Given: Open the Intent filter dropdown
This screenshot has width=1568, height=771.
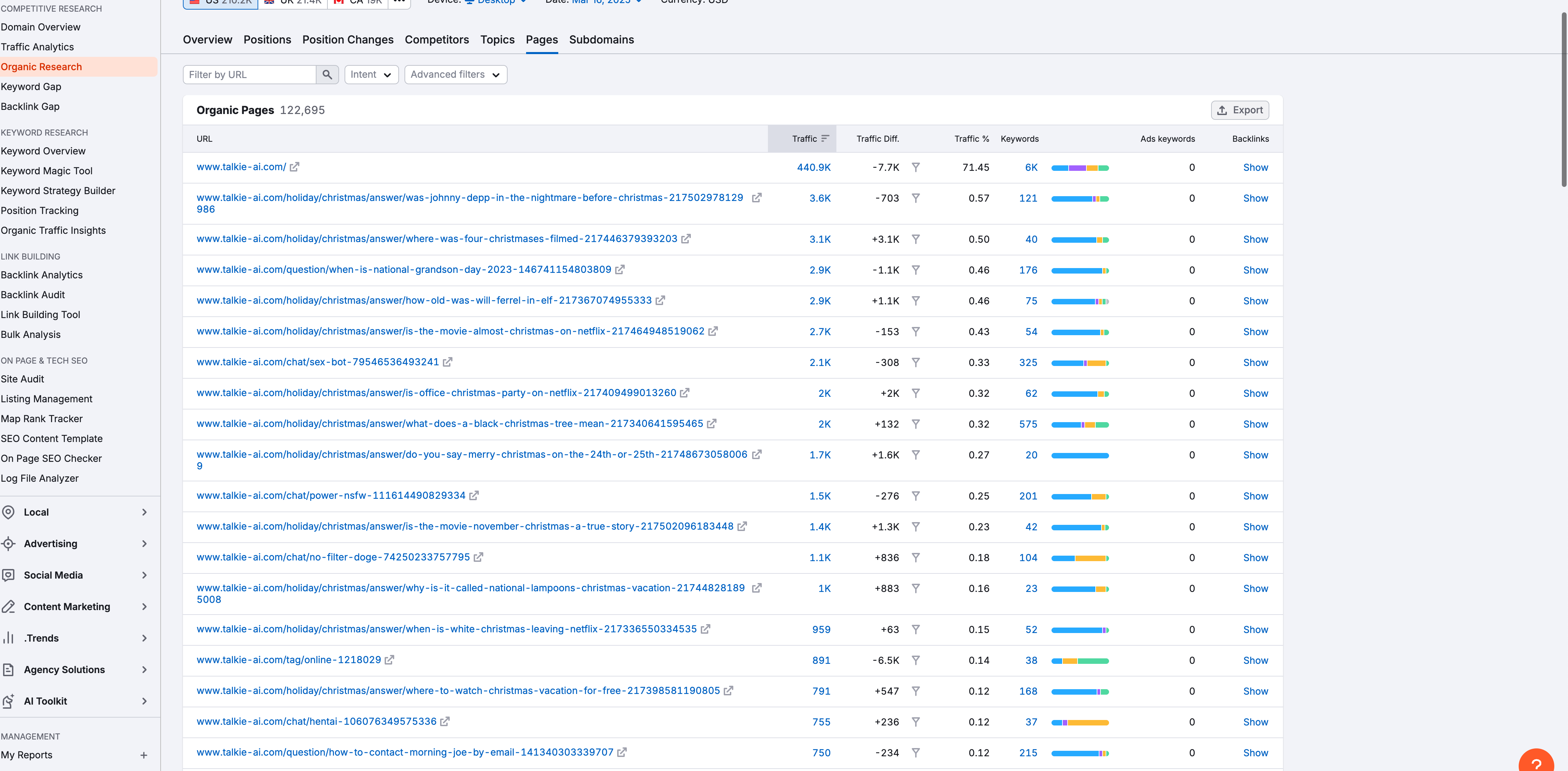Looking at the screenshot, I should pyautogui.click(x=371, y=74).
